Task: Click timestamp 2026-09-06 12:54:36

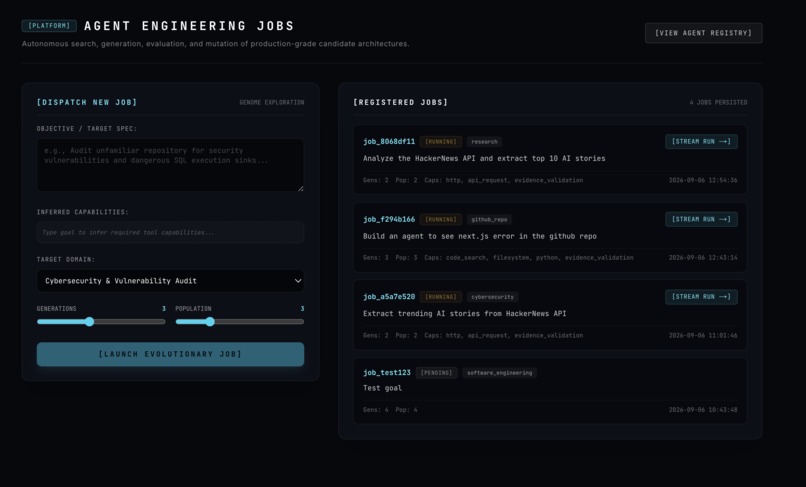Action: point(703,180)
